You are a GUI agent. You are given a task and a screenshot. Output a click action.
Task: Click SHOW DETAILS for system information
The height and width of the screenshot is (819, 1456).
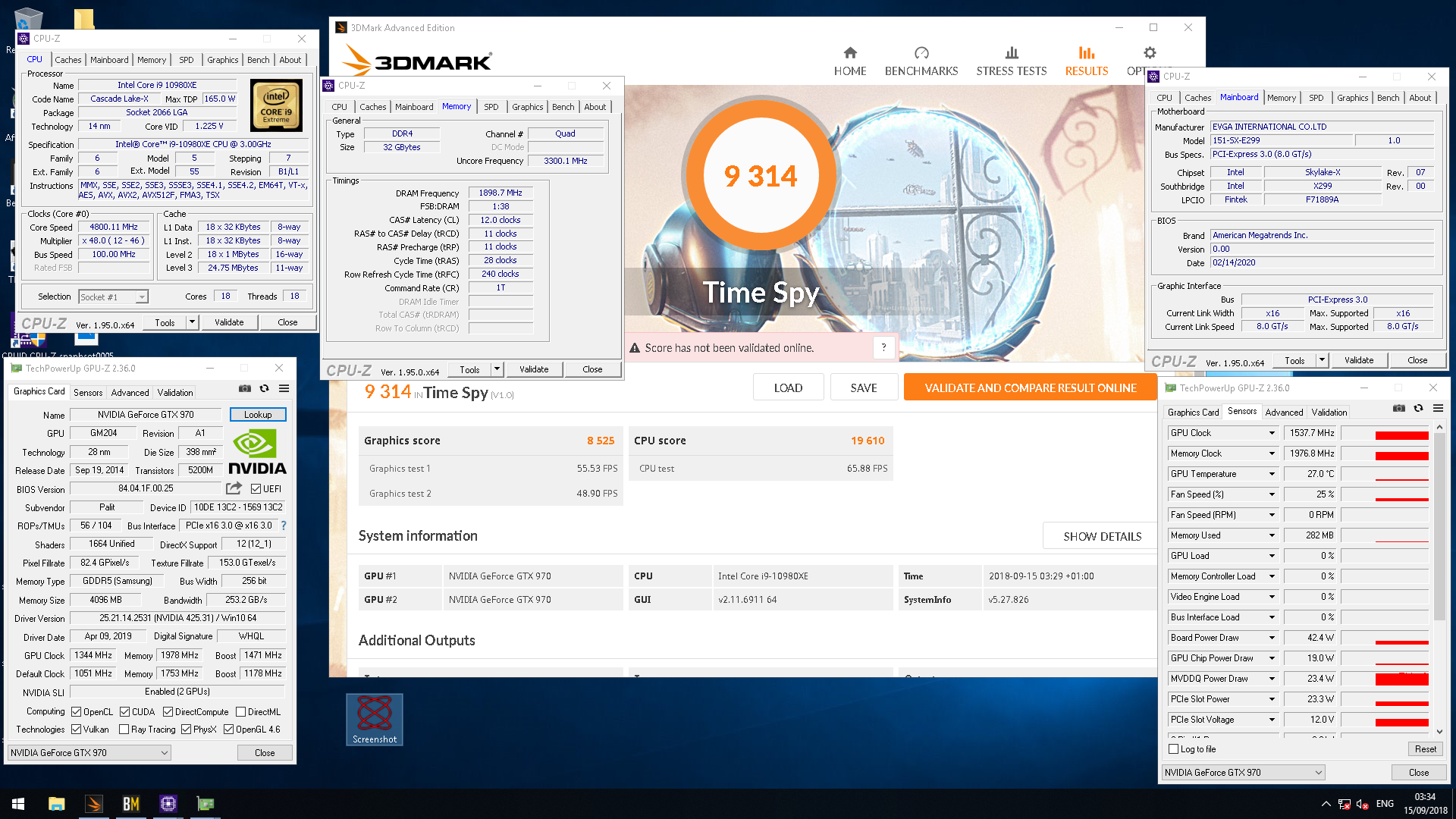tap(1102, 536)
